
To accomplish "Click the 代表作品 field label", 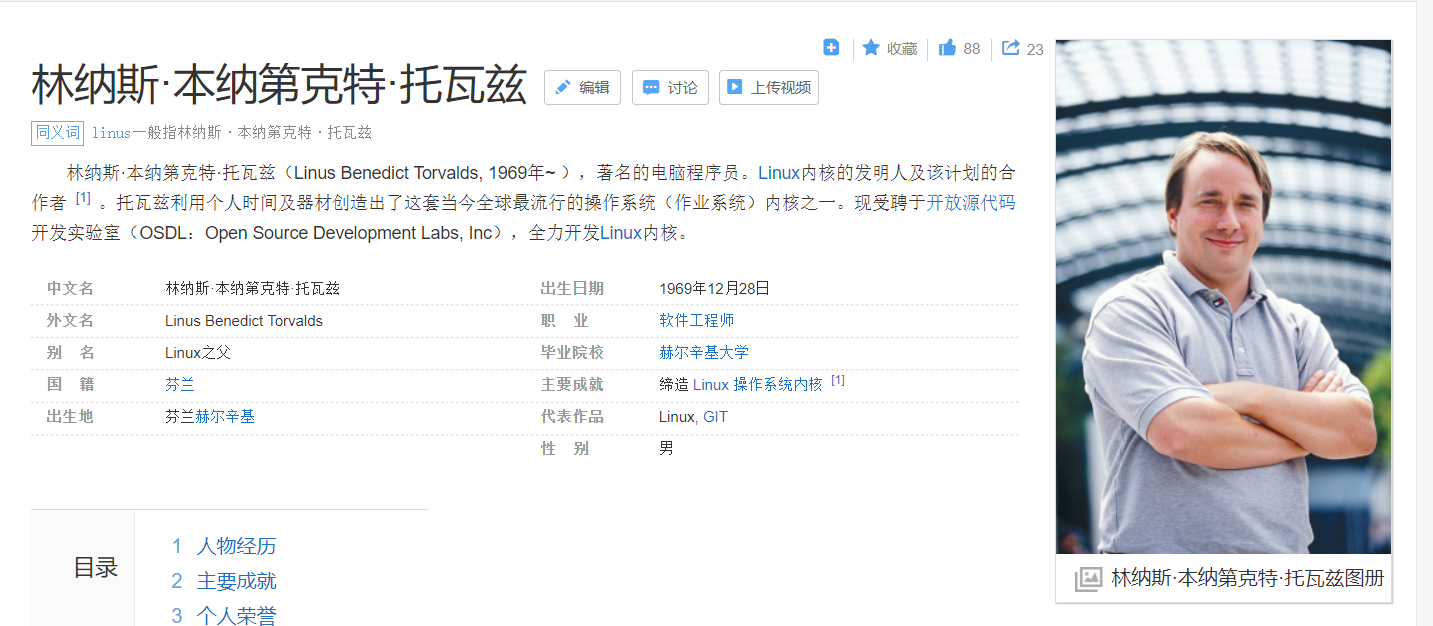I will point(572,416).
